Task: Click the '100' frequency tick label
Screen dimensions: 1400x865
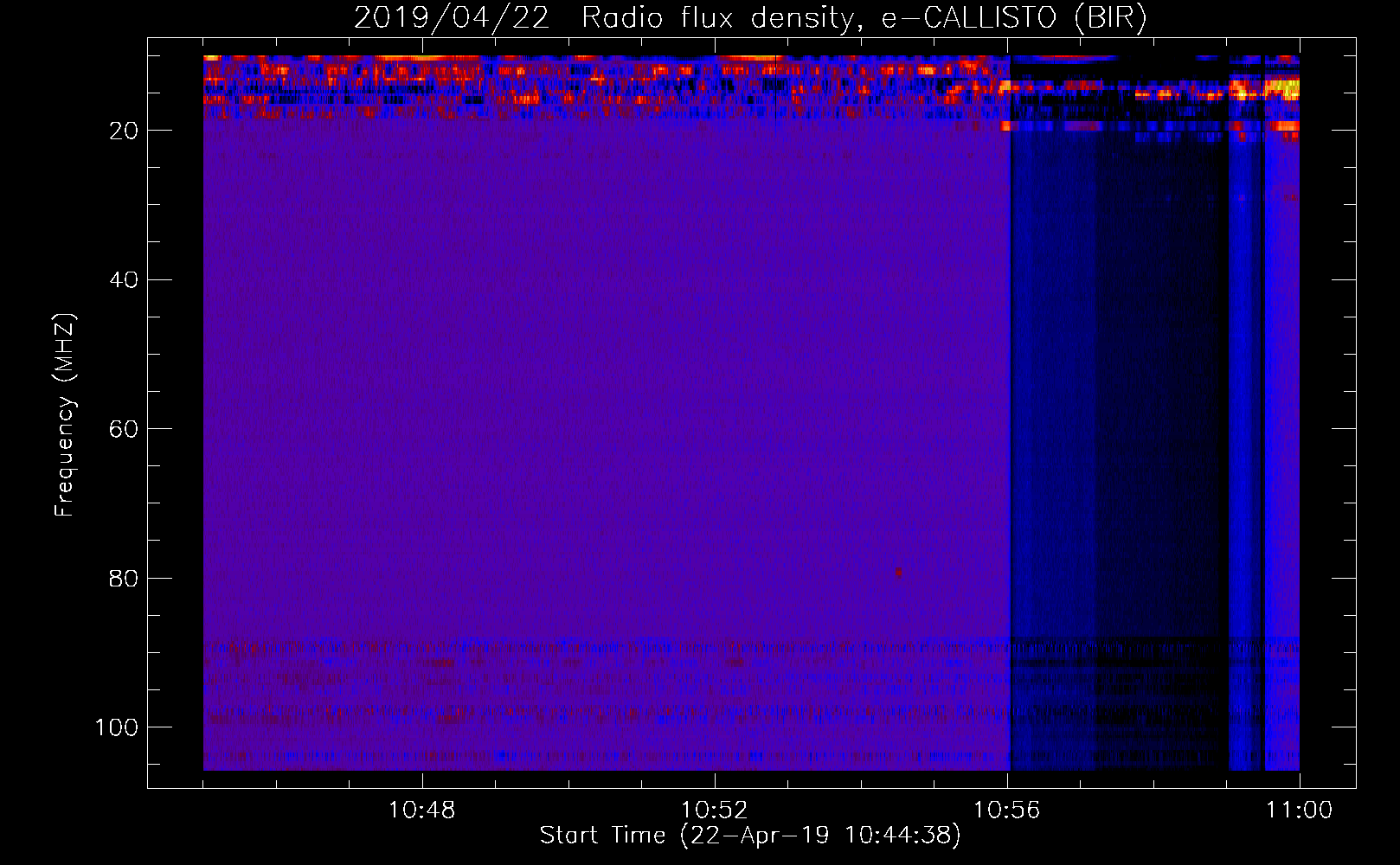Action: tap(117, 727)
